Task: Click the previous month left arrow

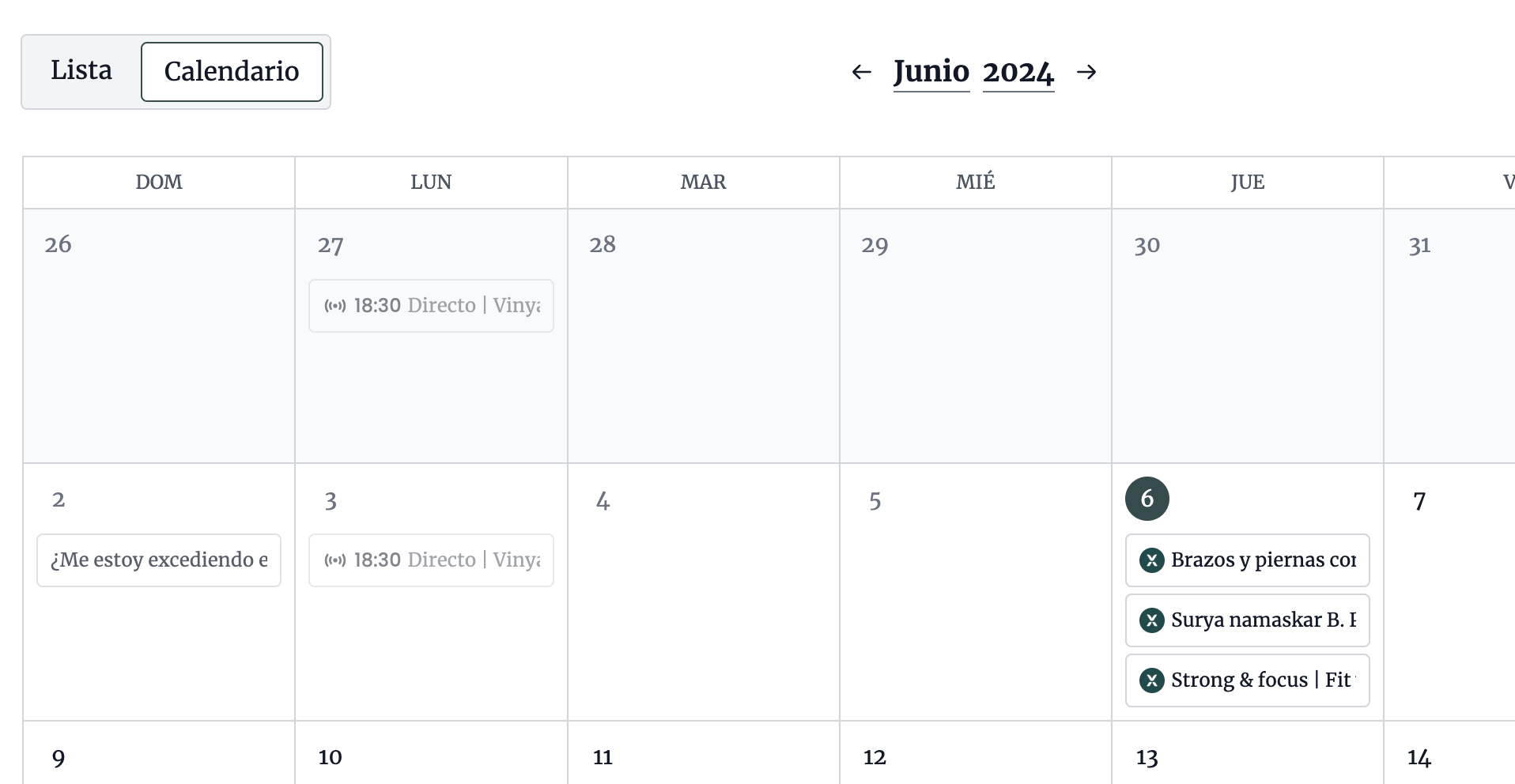Action: (861, 72)
